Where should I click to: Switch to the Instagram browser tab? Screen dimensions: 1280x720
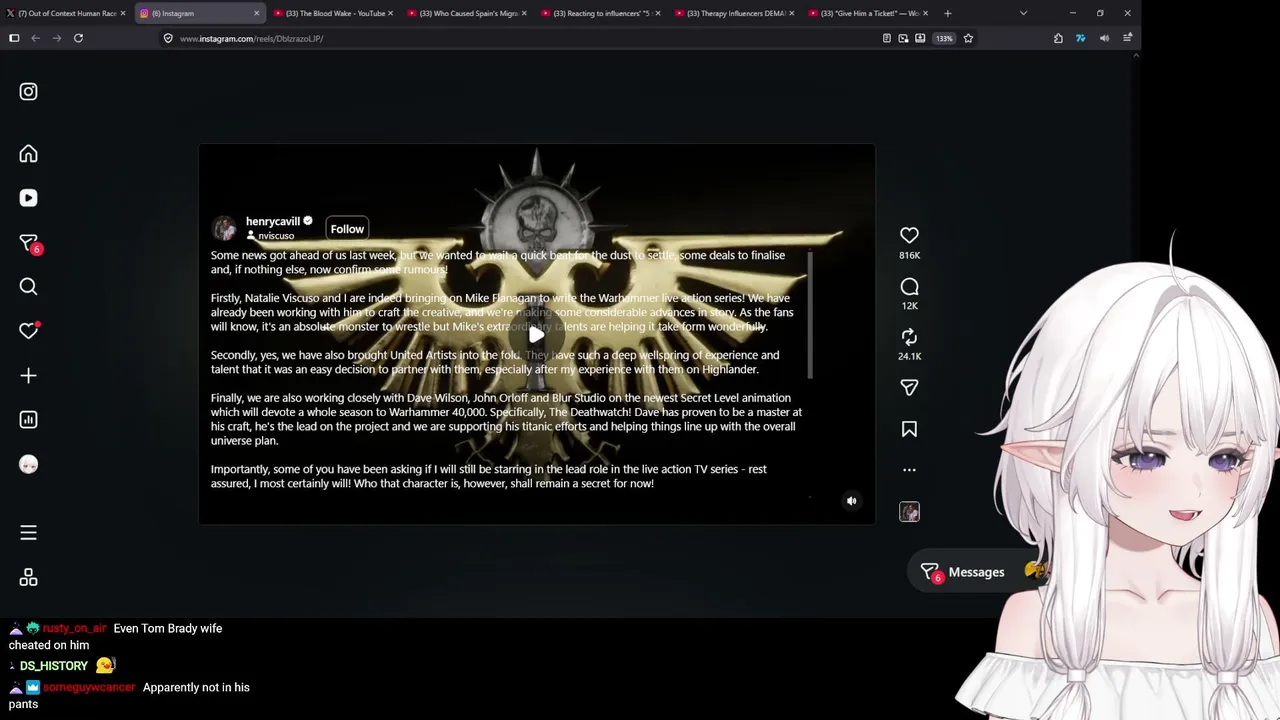tap(199, 13)
